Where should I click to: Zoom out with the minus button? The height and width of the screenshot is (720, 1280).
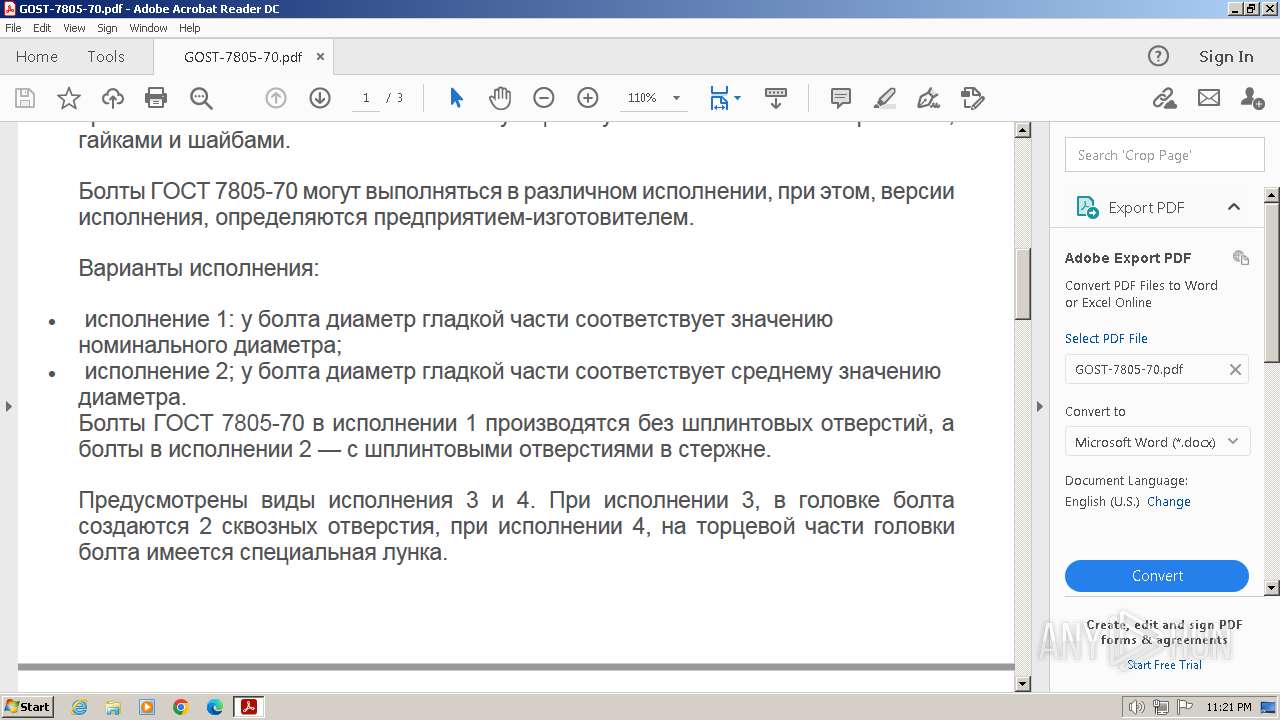coord(544,98)
